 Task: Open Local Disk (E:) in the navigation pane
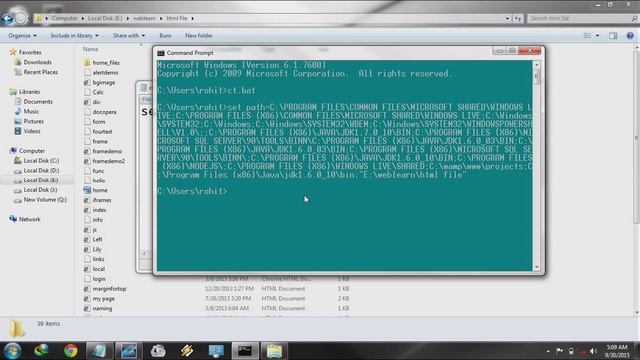(x=40, y=180)
